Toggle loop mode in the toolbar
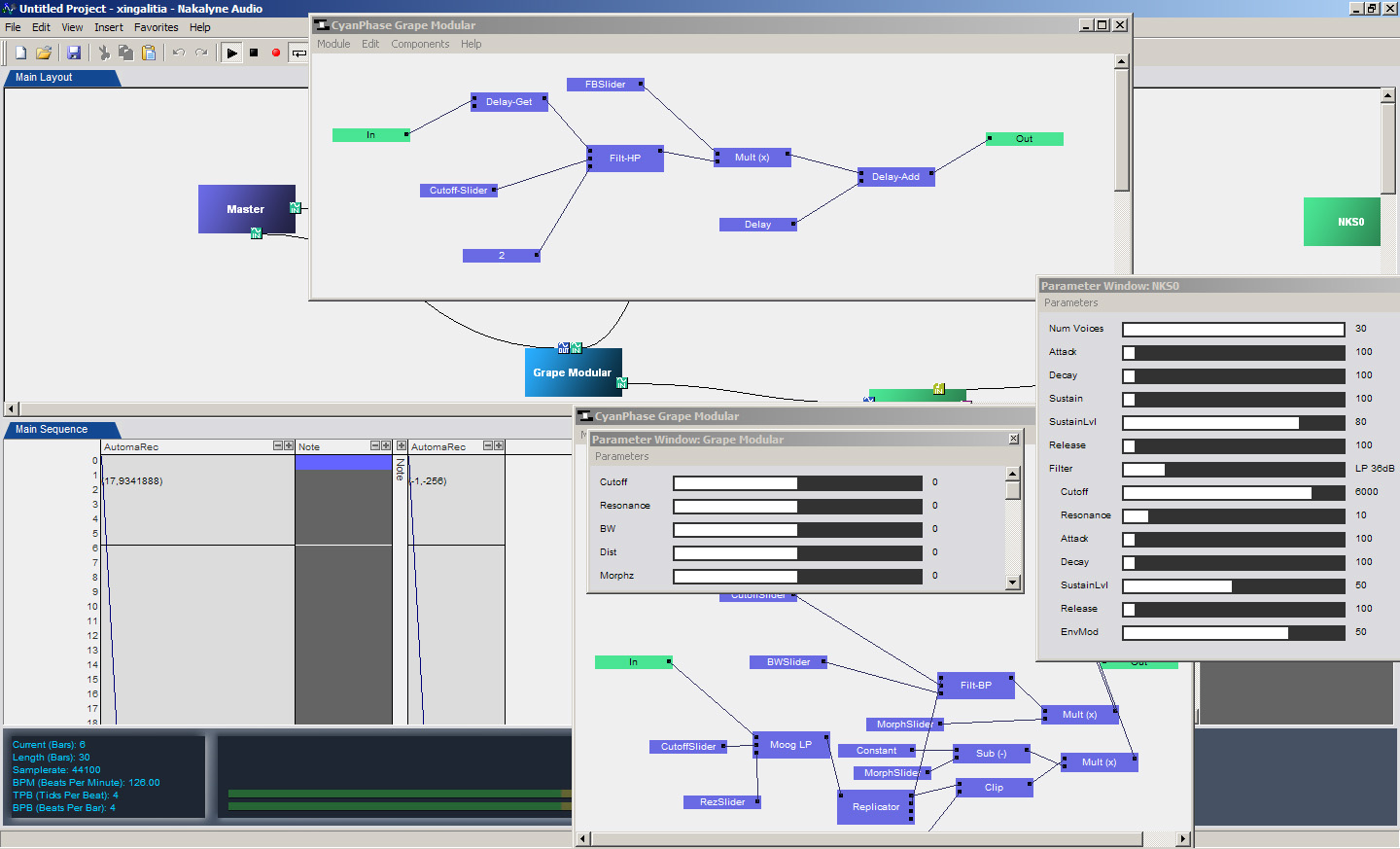This screenshot has width=1400, height=849. click(298, 53)
